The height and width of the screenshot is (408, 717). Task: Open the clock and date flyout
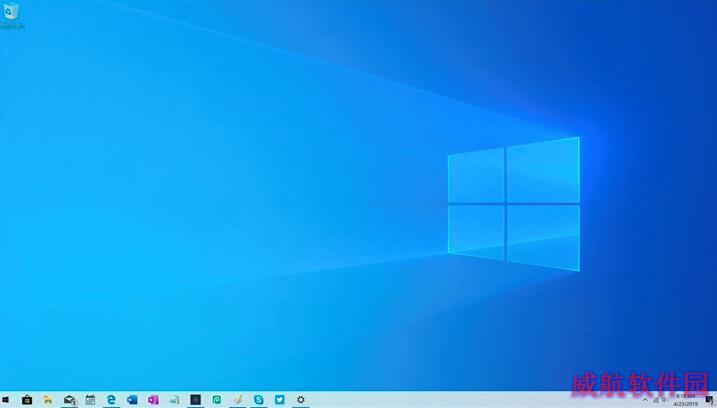pos(685,400)
